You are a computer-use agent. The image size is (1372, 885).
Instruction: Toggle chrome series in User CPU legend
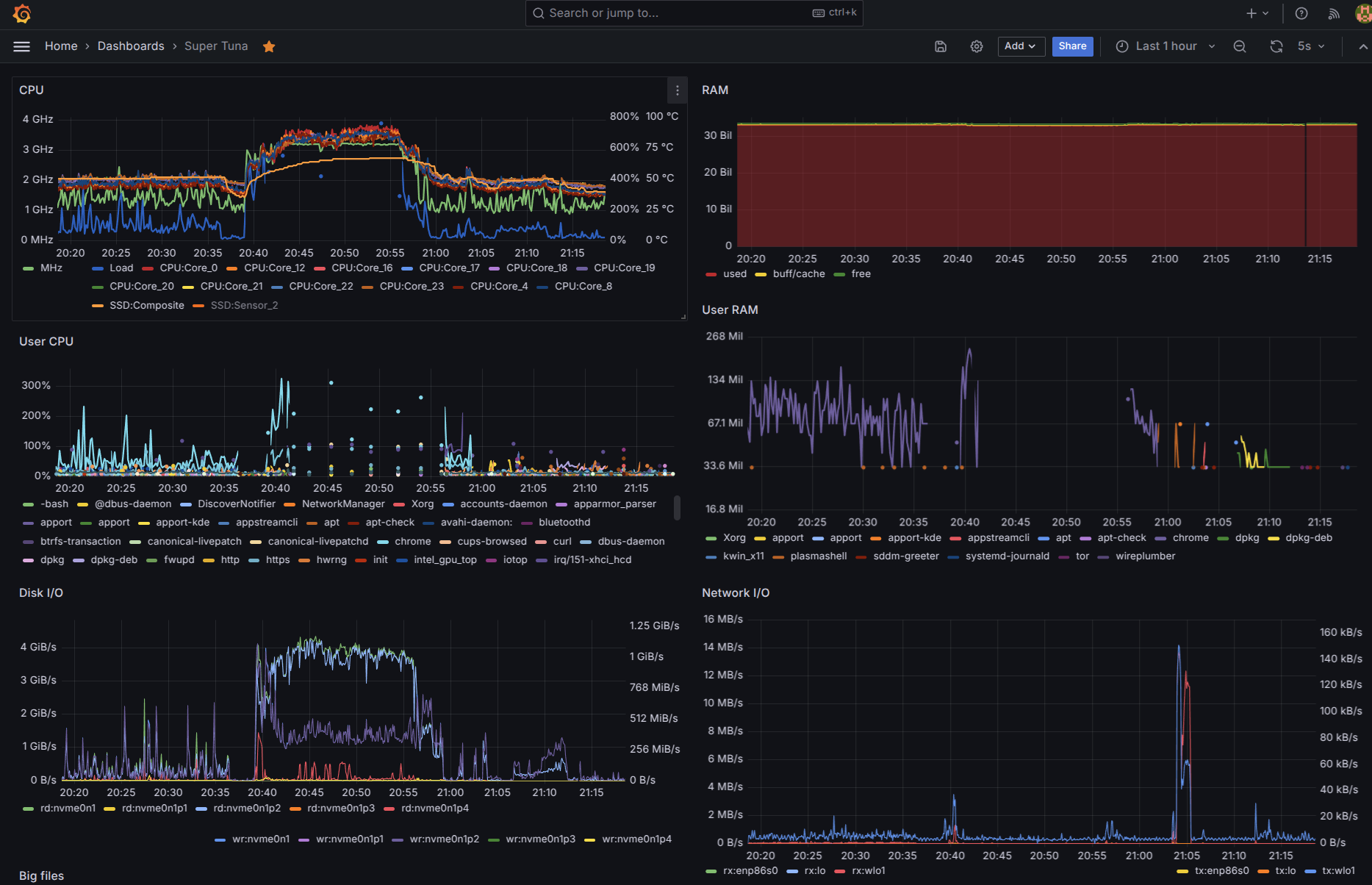click(x=412, y=542)
